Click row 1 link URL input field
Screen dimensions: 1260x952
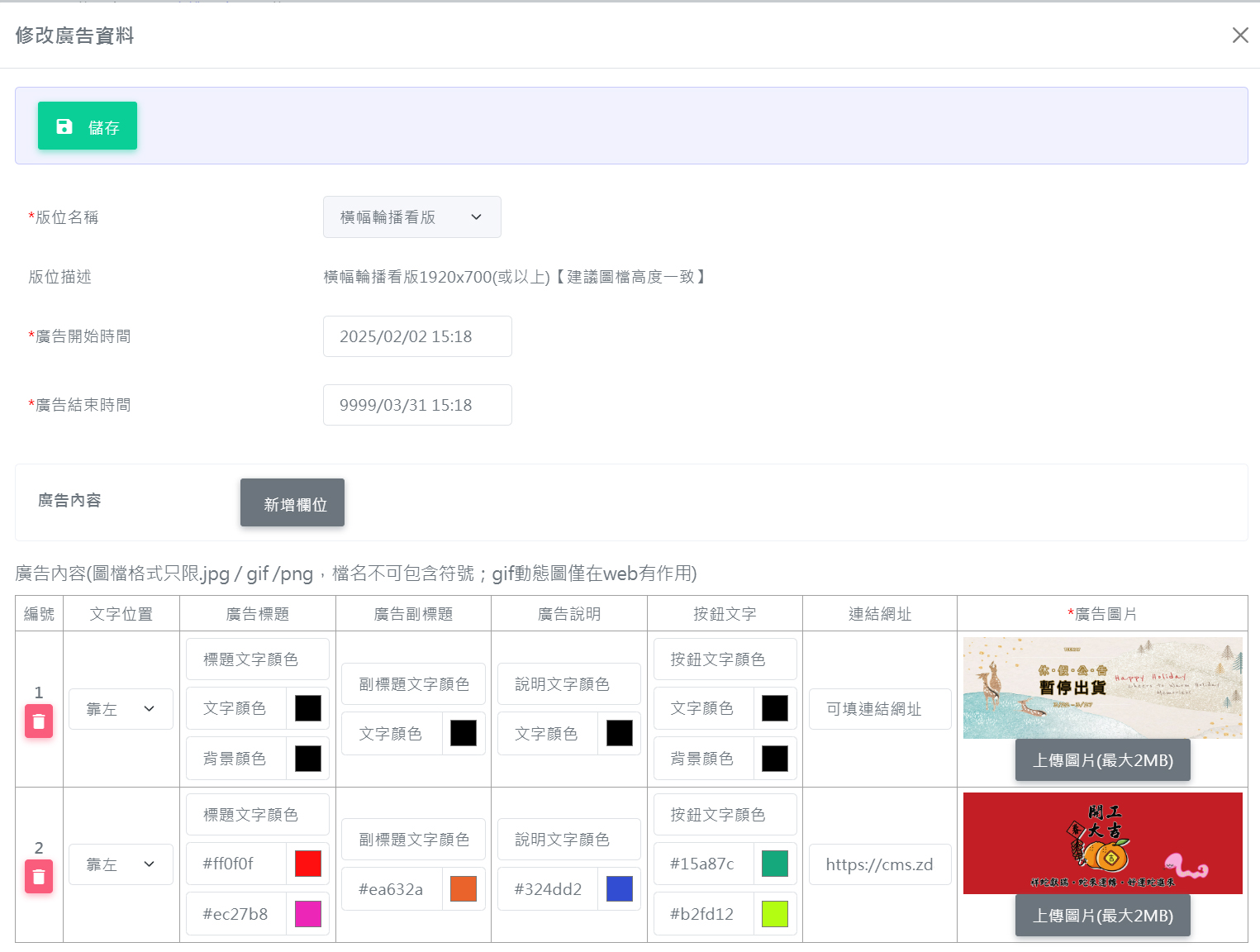click(x=880, y=709)
